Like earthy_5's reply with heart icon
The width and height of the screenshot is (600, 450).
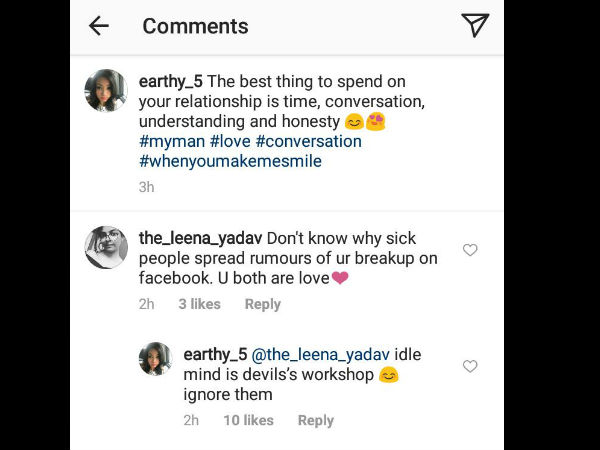pyautogui.click(x=470, y=367)
